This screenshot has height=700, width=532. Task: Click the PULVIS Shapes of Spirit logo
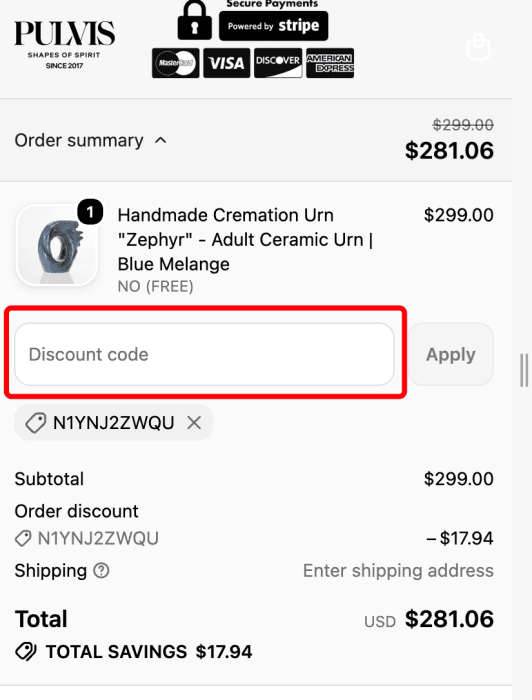click(x=65, y=45)
